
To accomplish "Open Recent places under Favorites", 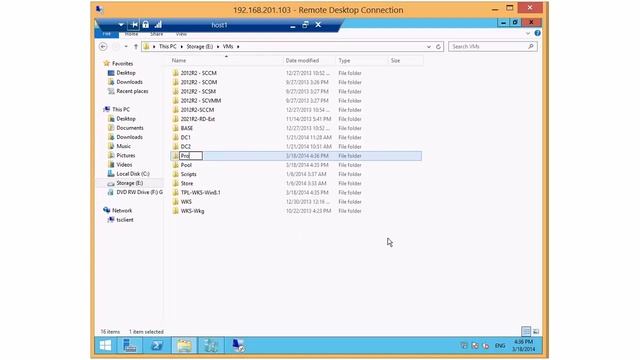I will [132, 91].
